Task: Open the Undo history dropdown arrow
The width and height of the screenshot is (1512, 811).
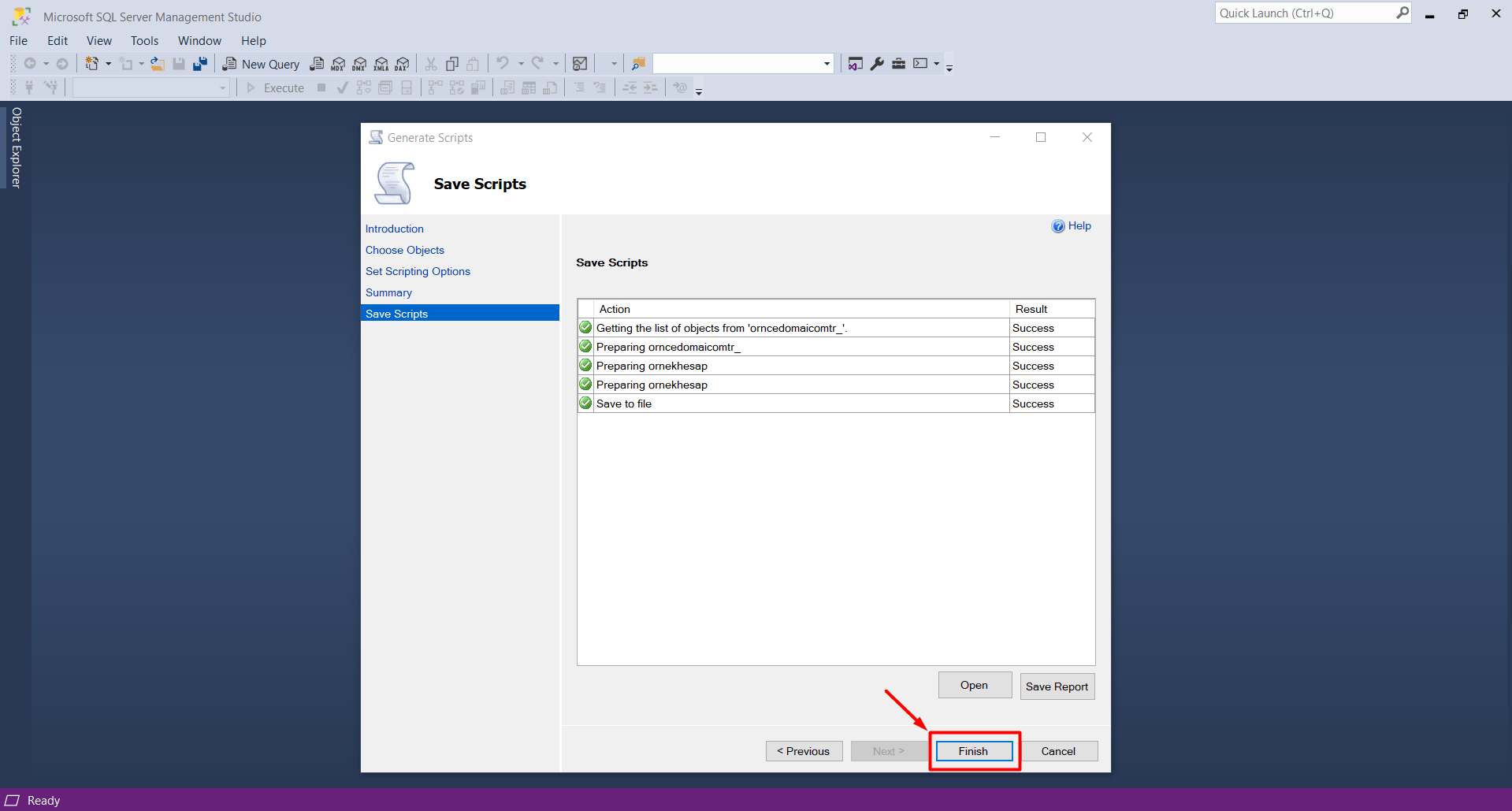Action: tap(521, 64)
